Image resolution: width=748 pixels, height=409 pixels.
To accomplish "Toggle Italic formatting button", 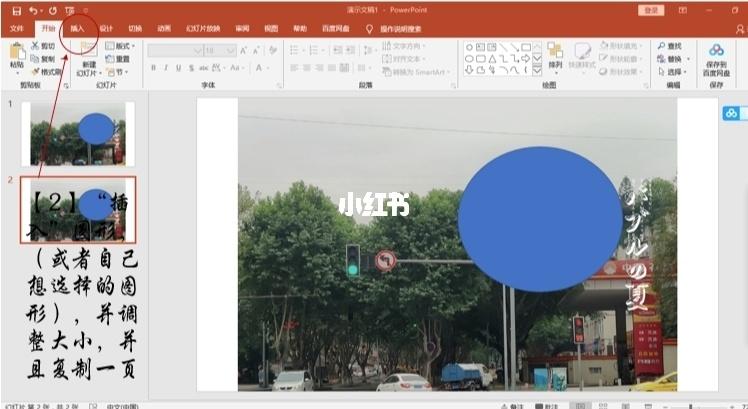I will pos(166,68).
